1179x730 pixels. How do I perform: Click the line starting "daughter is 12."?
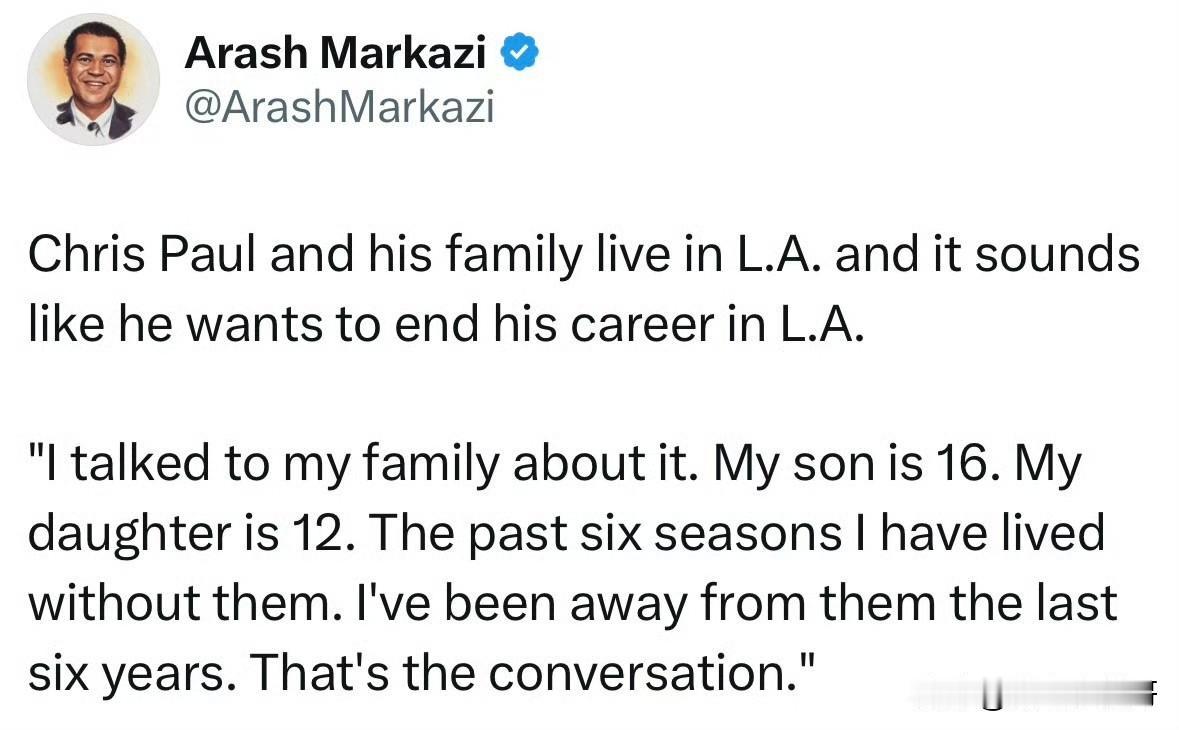[567, 533]
